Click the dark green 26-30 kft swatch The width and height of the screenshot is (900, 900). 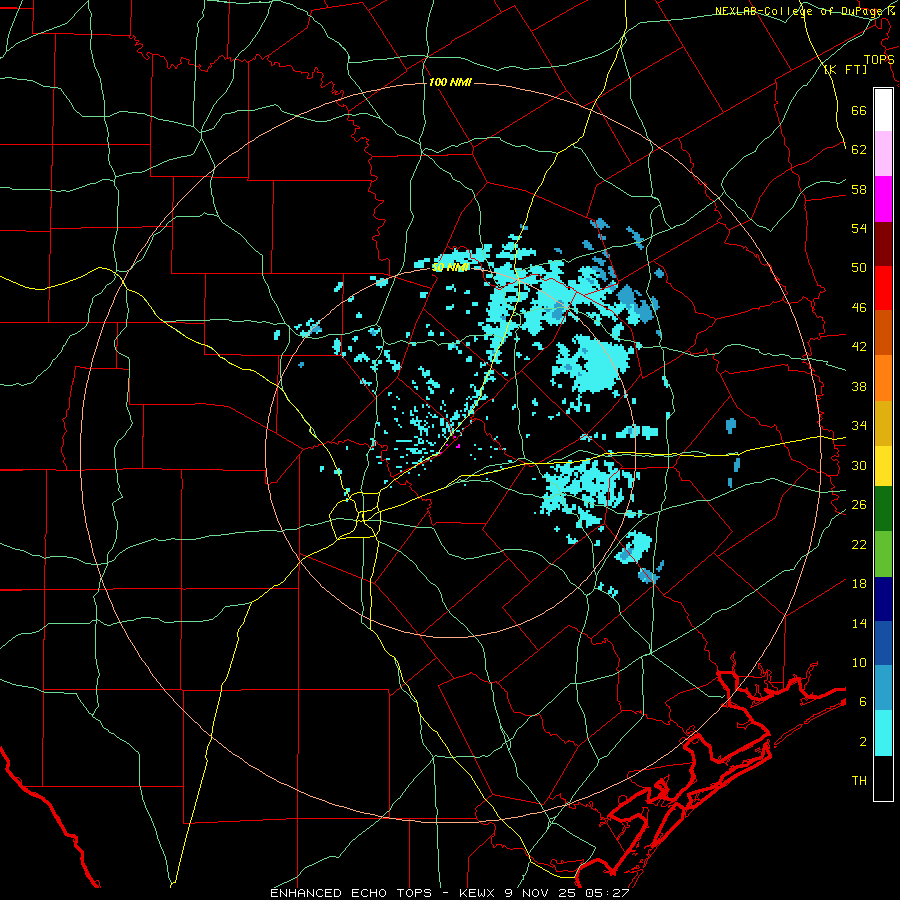(x=883, y=509)
